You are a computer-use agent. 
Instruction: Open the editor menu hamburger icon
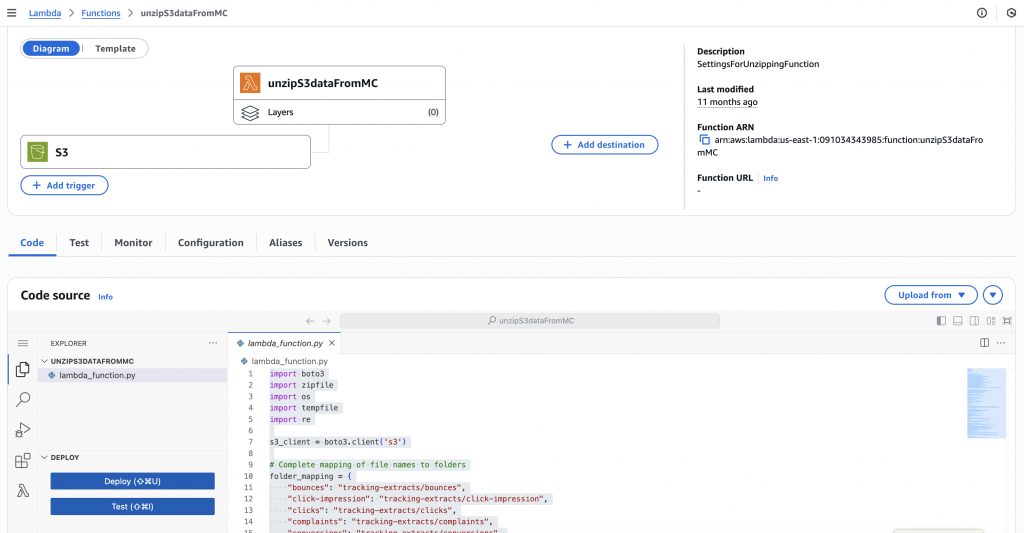pyautogui.click(x=23, y=343)
